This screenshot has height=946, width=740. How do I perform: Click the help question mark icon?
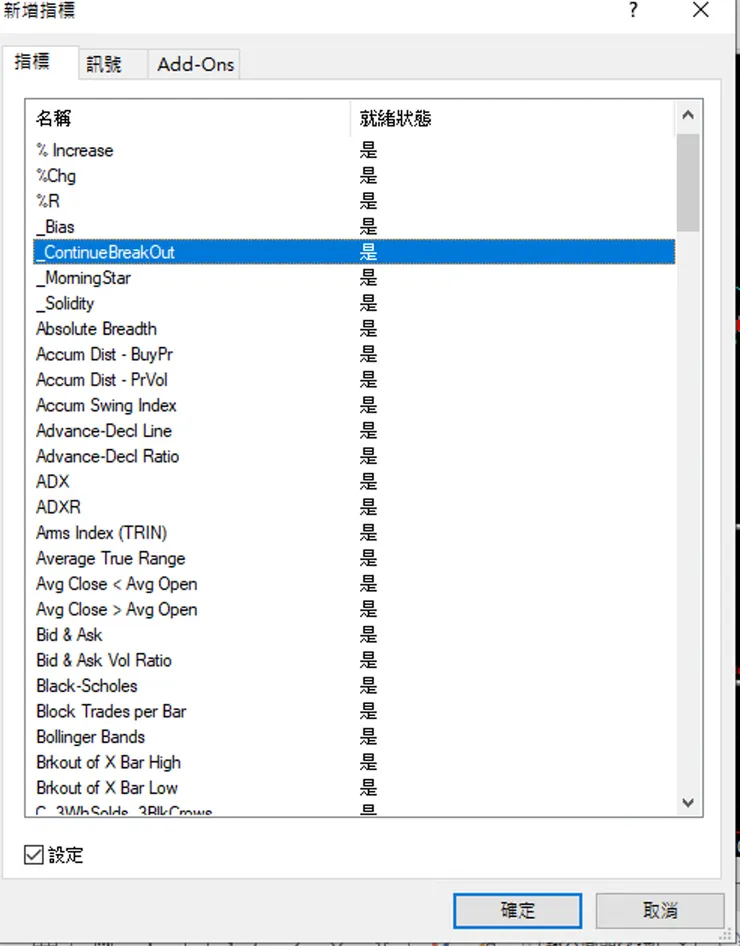tap(633, 11)
